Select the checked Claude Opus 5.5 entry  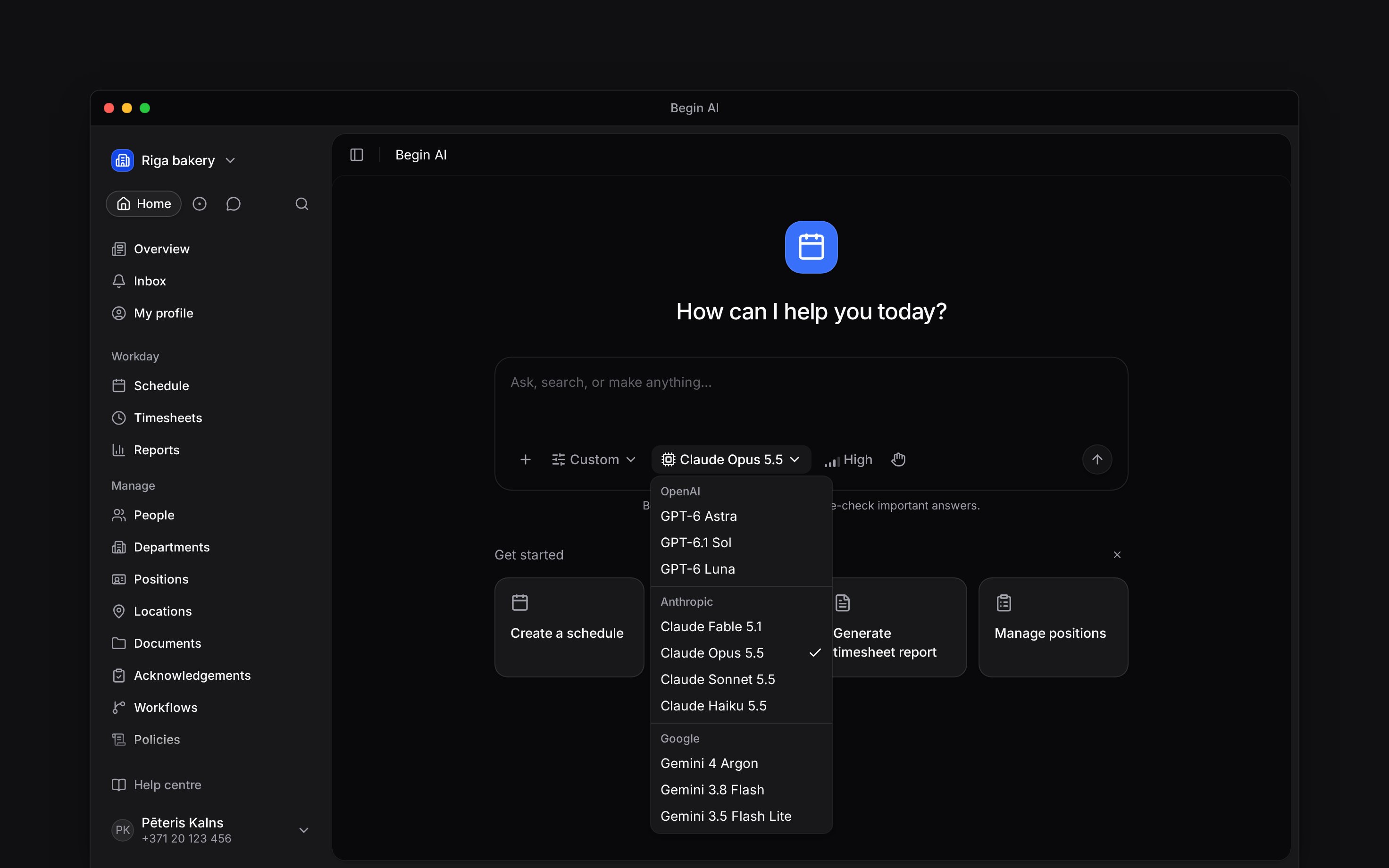click(x=741, y=653)
